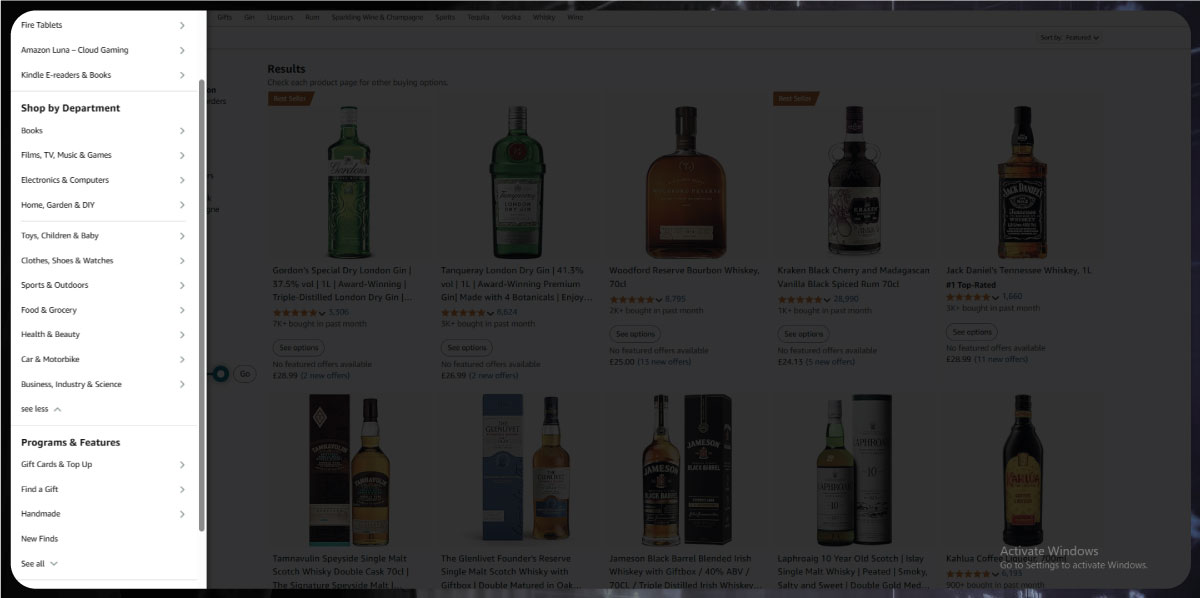Open Health & Beauty department
Screen dimensions: 1200x598
103,334
